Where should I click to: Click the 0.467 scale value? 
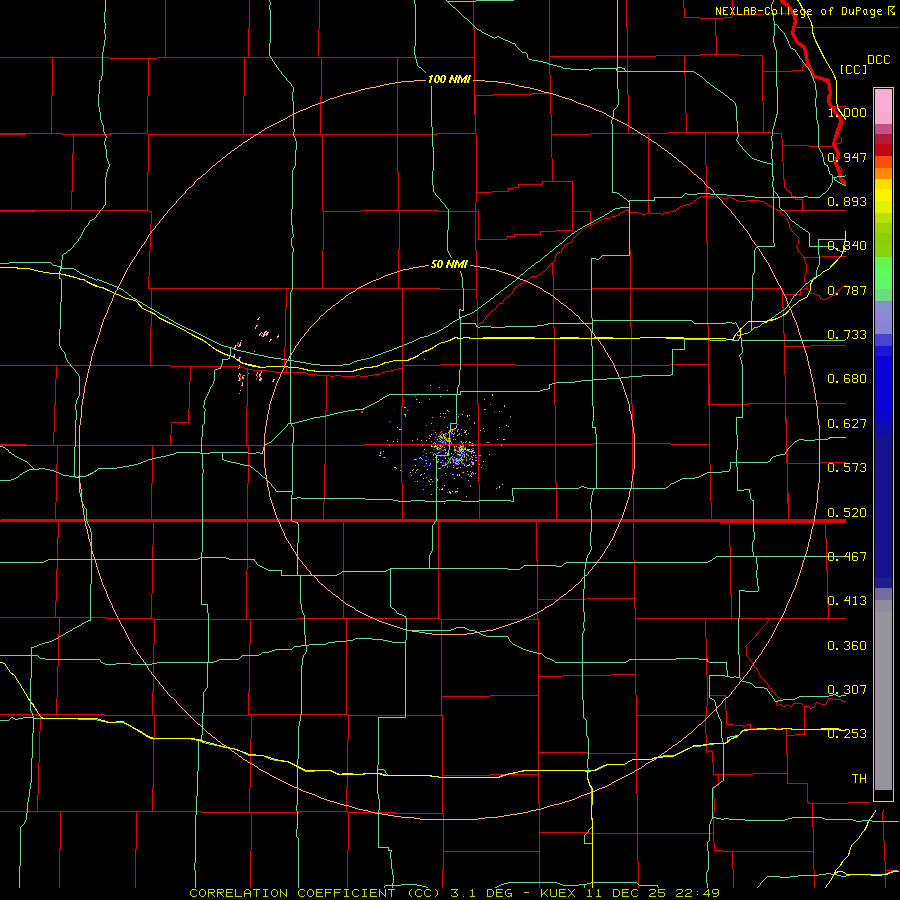click(847, 557)
